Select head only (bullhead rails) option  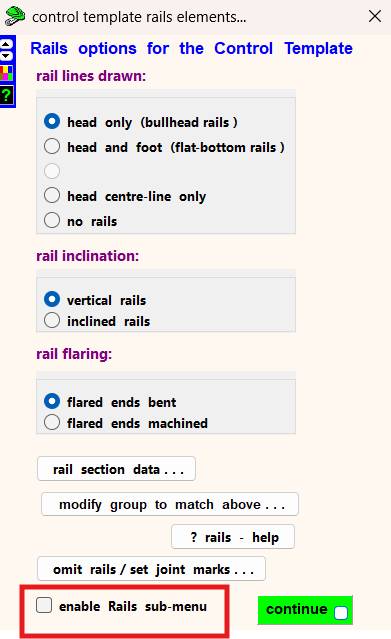[141, 122]
